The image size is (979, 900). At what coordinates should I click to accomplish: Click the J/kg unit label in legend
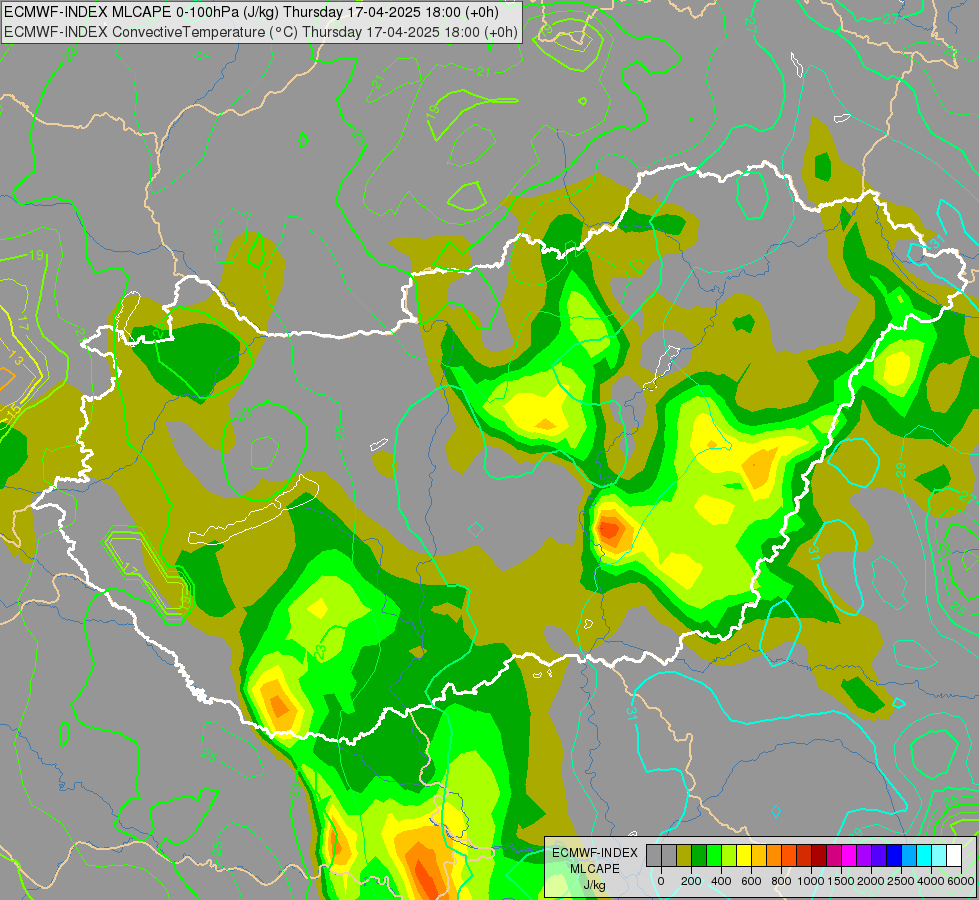pyautogui.click(x=594, y=885)
